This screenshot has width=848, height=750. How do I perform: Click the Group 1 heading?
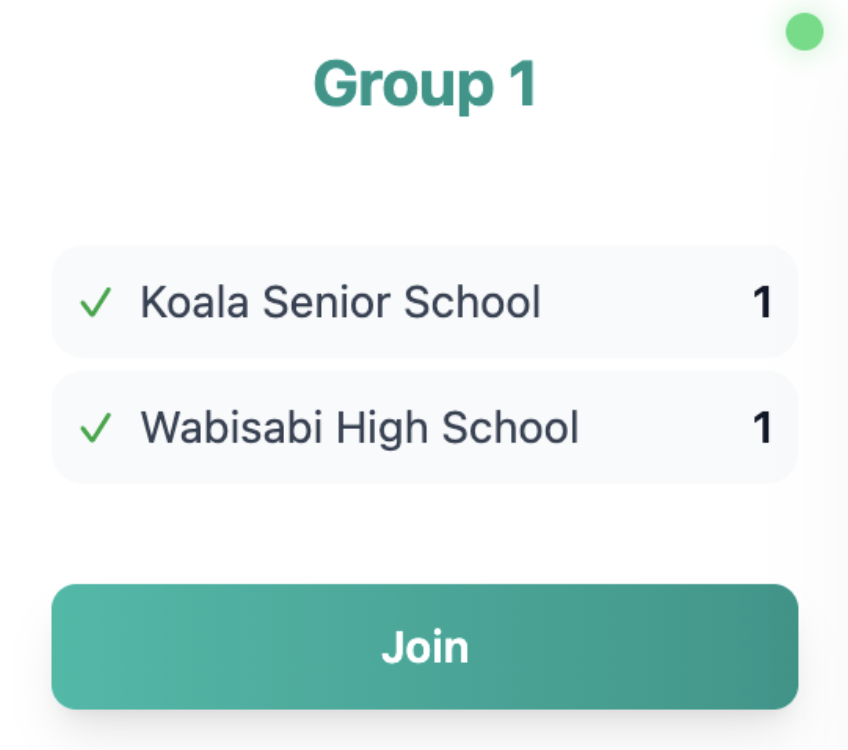pyautogui.click(x=425, y=85)
